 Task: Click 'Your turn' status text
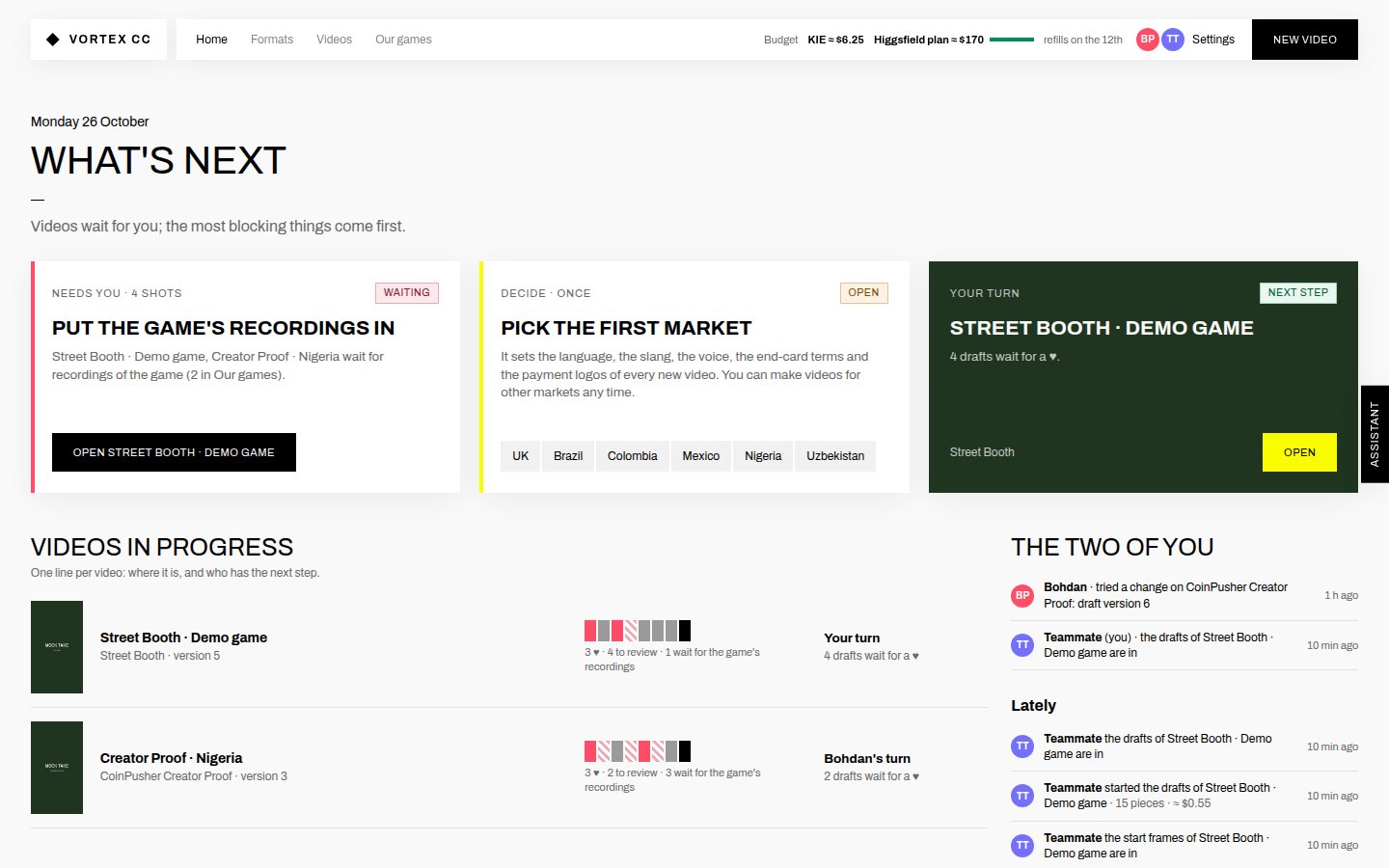pos(852,637)
